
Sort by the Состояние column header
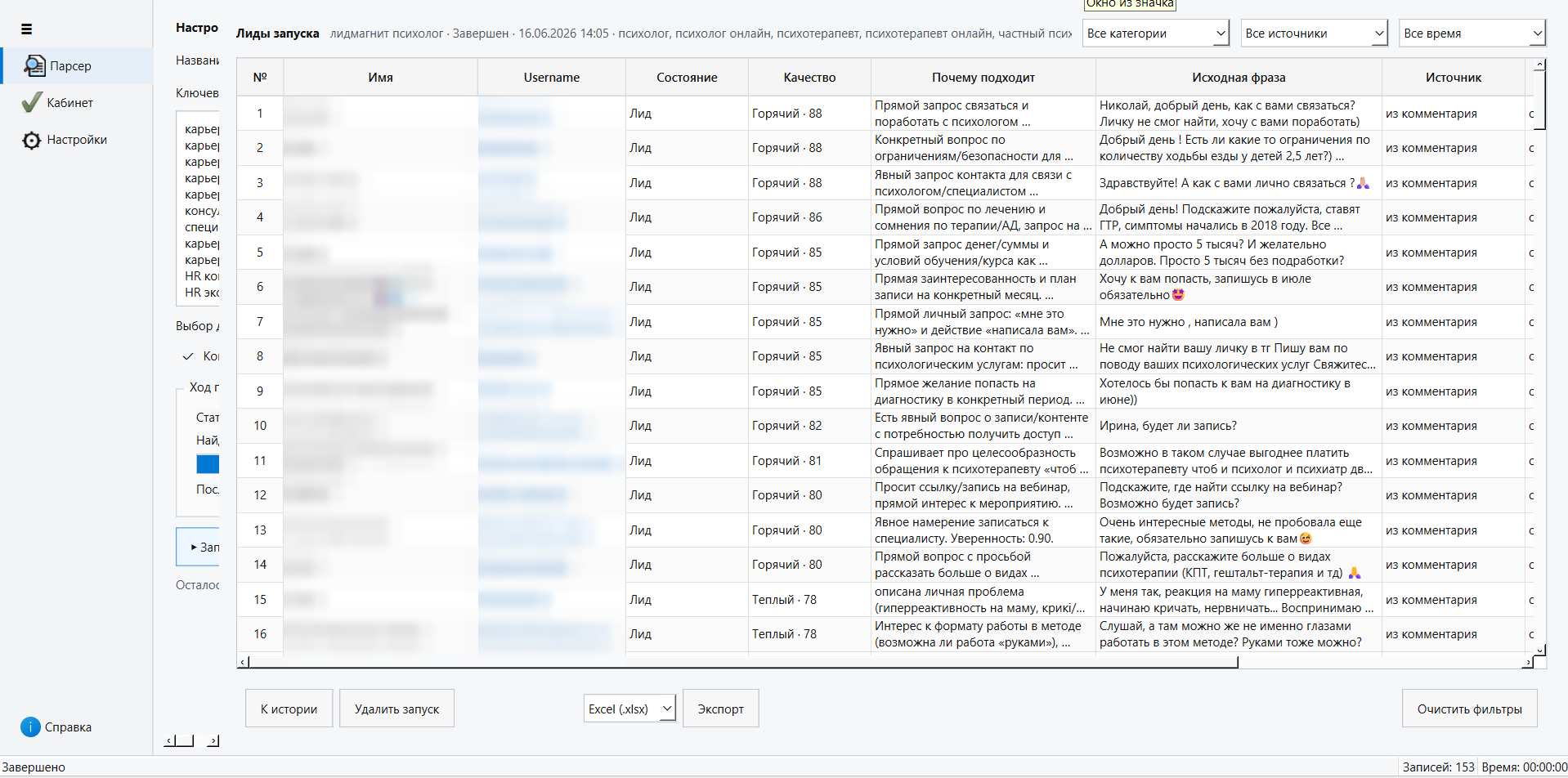(687, 77)
